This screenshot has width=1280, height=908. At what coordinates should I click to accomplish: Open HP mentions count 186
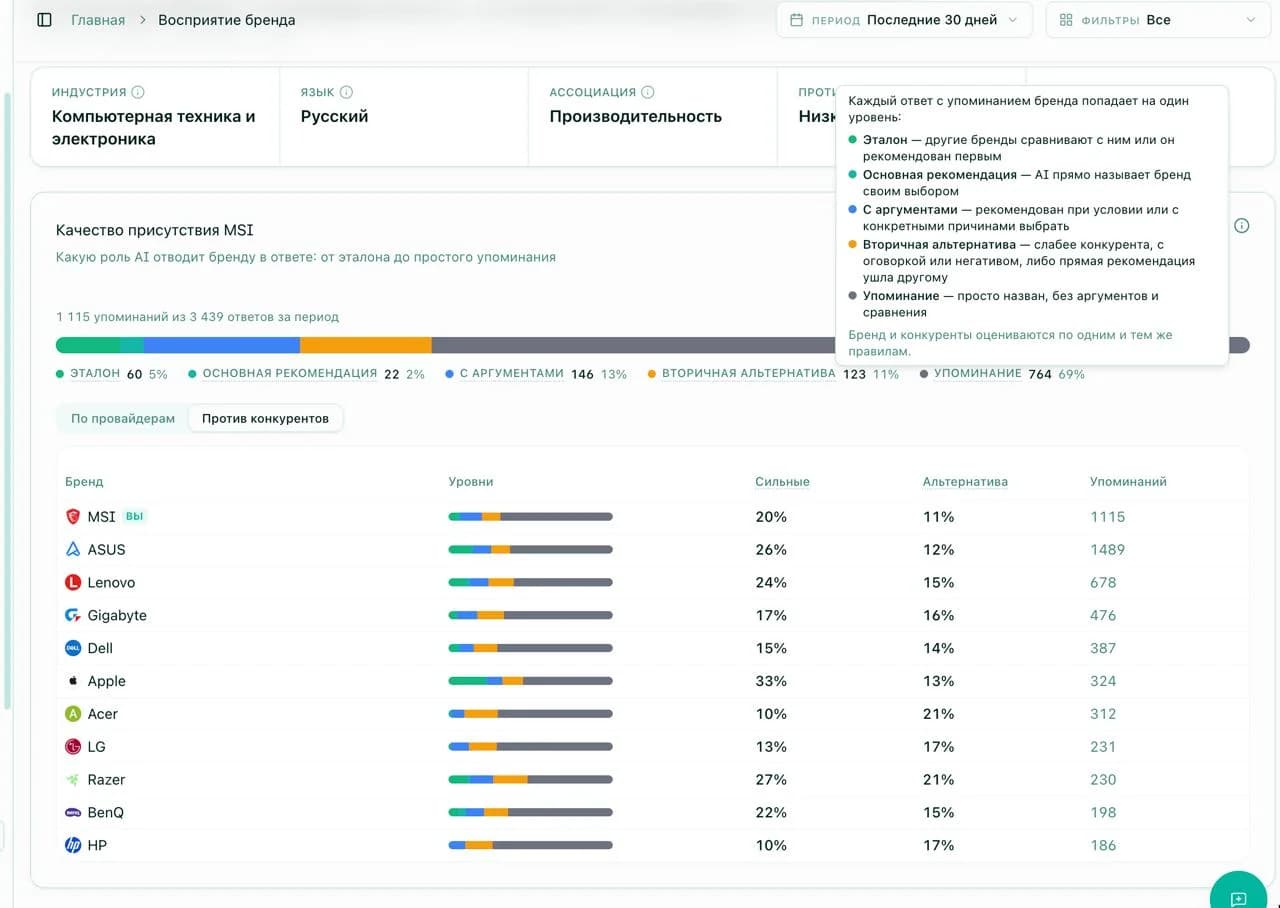1103,846
